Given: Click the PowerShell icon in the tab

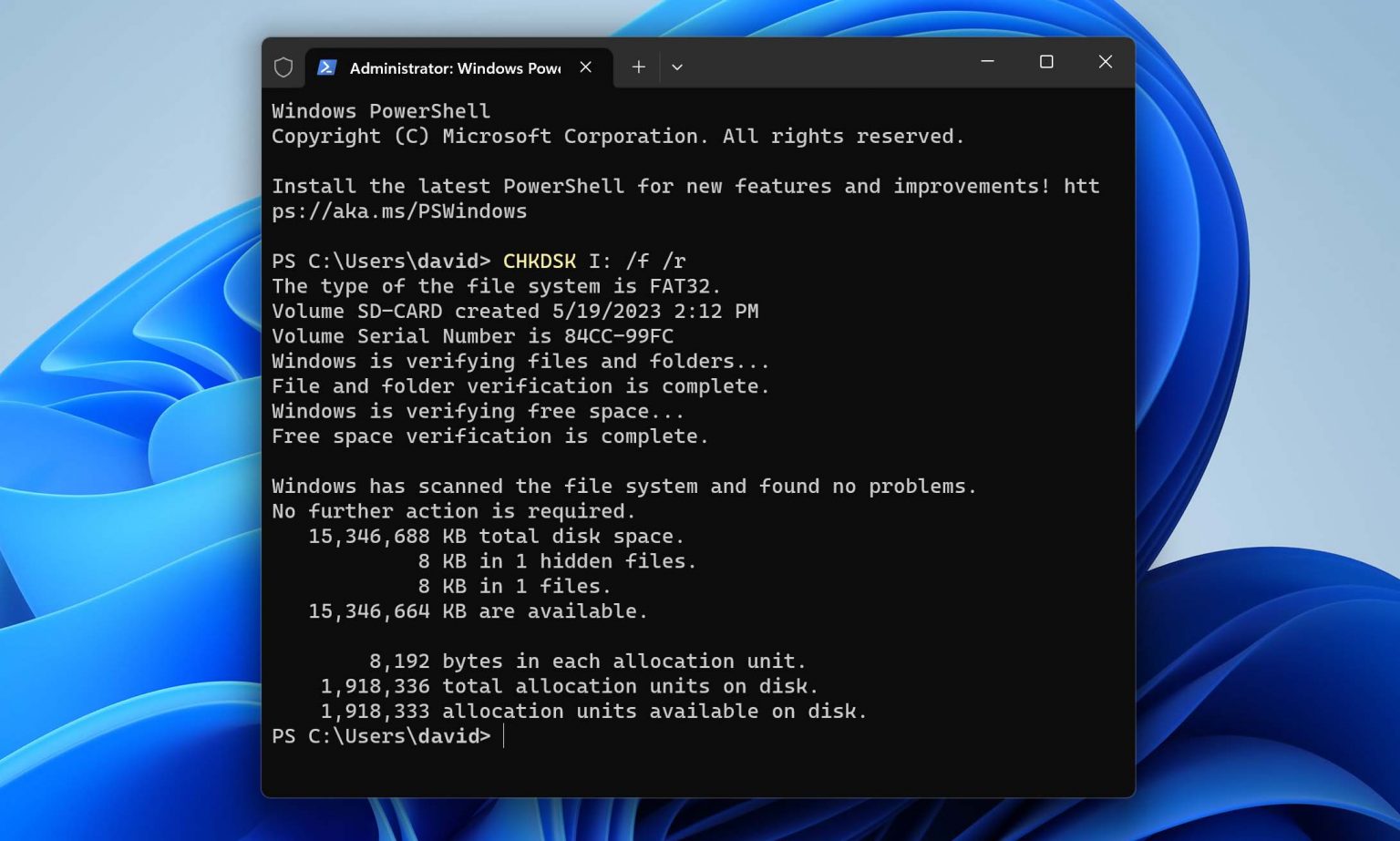Looking at the screenshot, I should [x=327, y=67].
